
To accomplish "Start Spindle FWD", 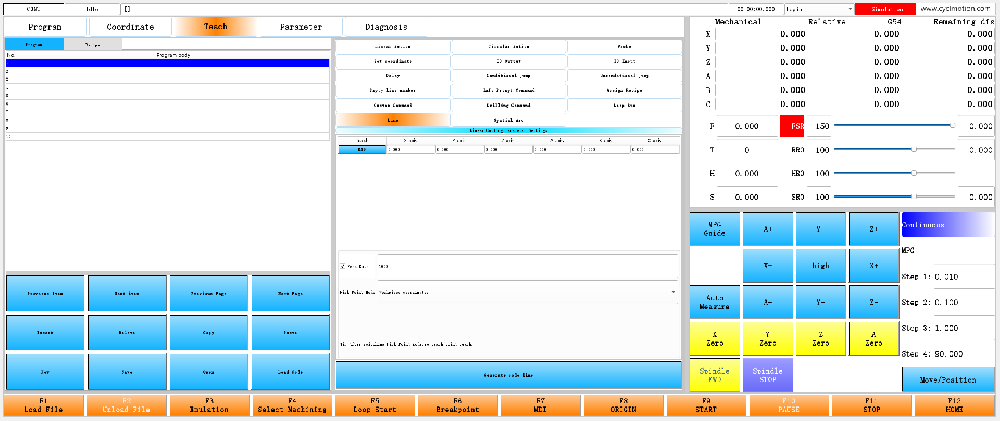I will tap(715, 375).
